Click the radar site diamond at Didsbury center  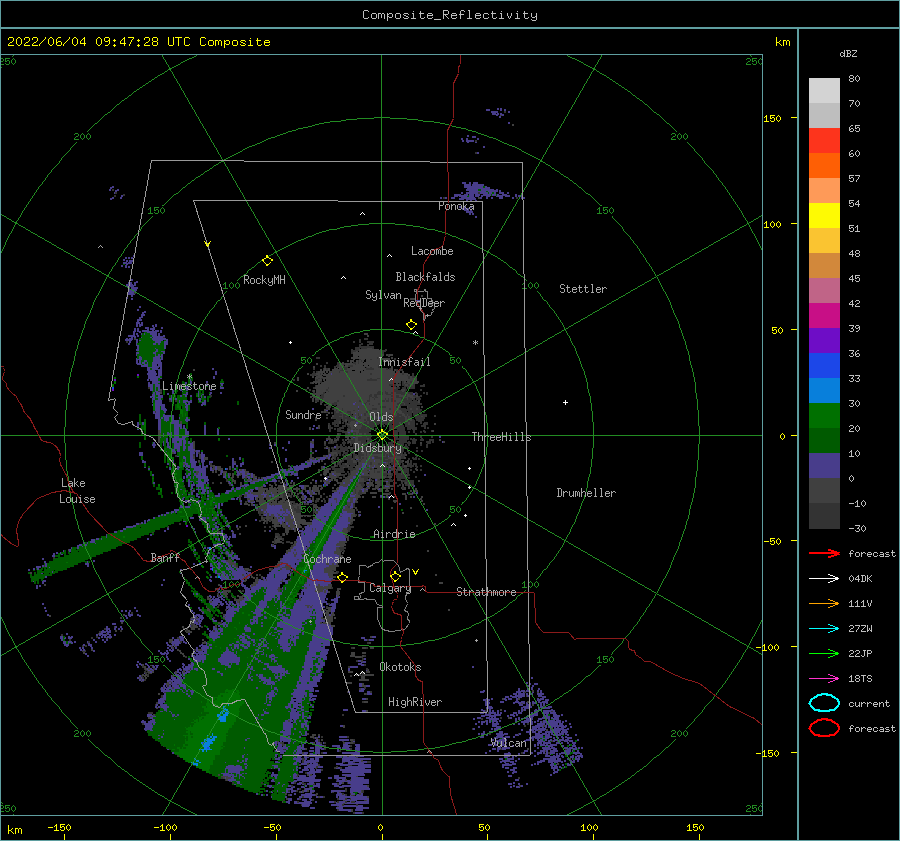click(x=382, y=435)
